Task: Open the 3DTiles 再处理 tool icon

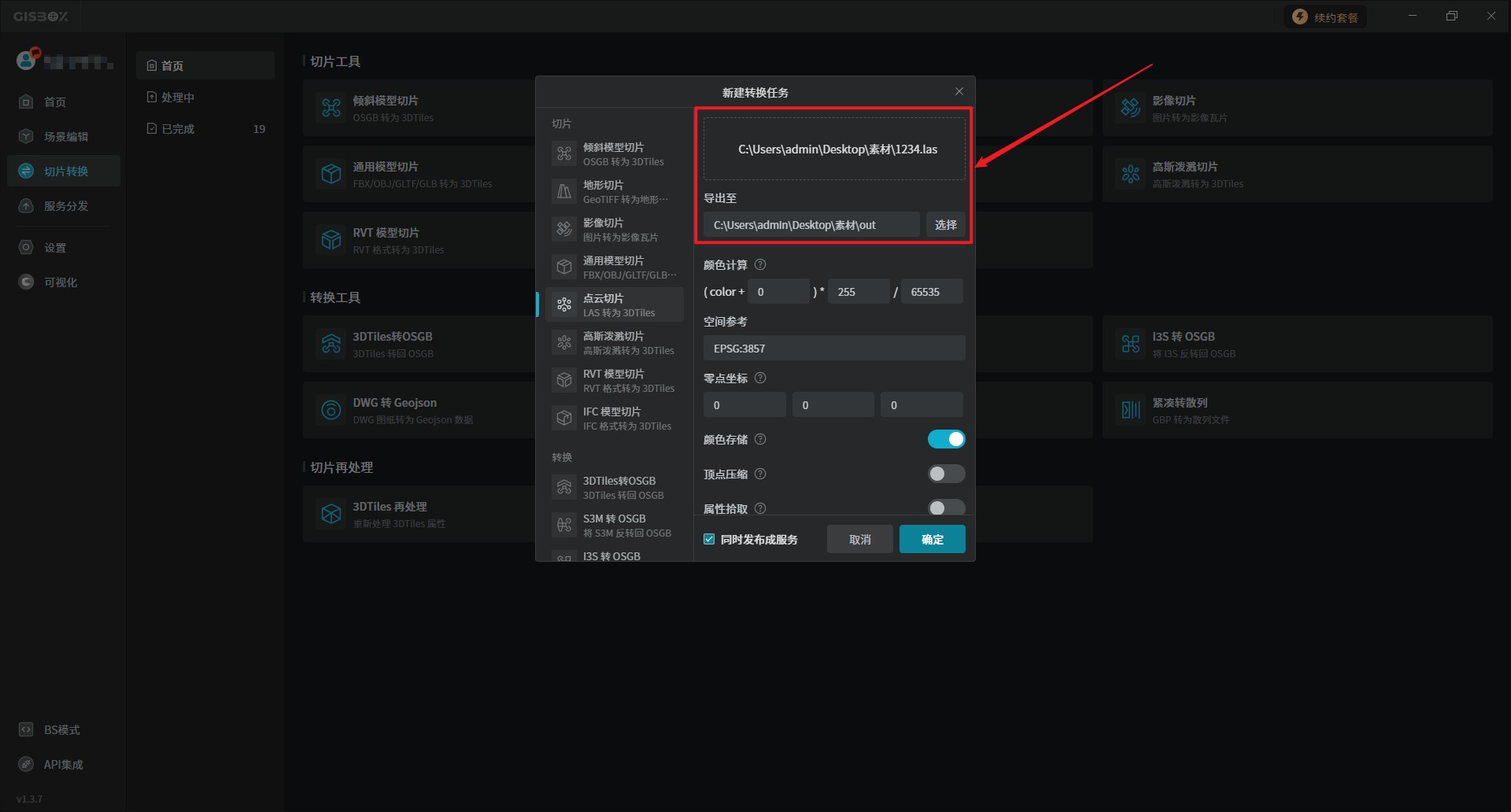Action: coord(331,514)
